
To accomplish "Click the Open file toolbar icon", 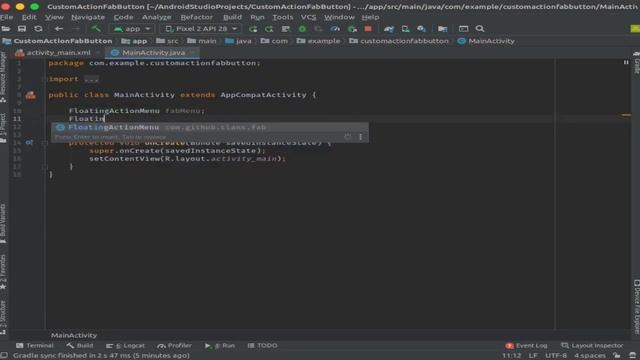I will 6,29.
